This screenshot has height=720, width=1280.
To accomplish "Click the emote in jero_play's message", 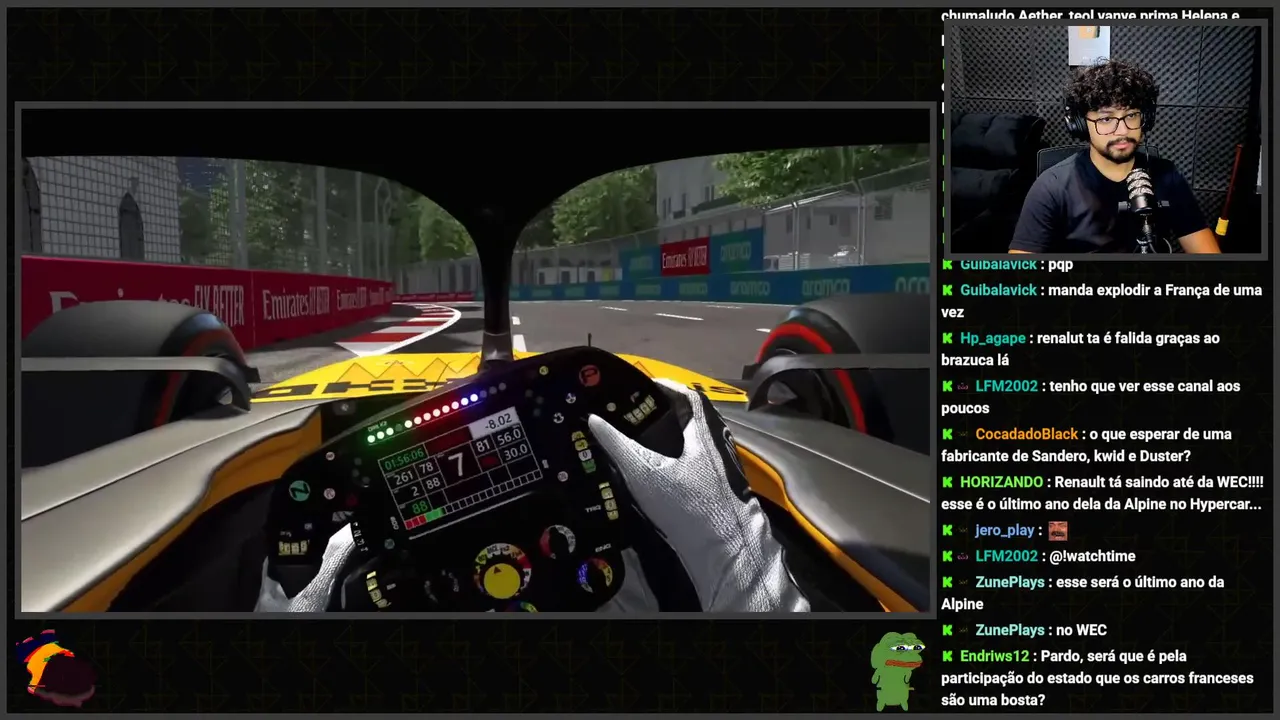I will click(1058, 530).
